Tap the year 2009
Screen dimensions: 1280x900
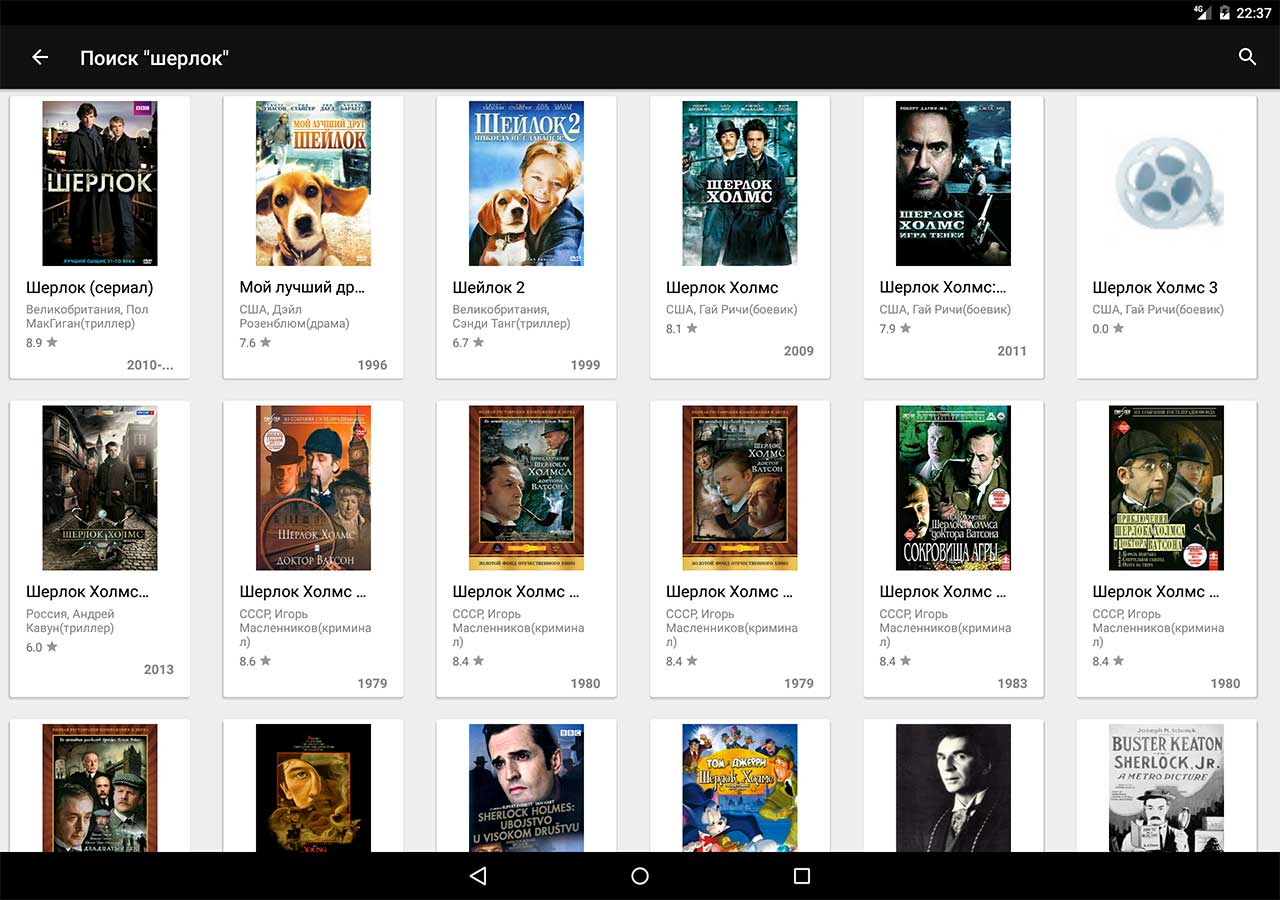click(x=799, y=351)
